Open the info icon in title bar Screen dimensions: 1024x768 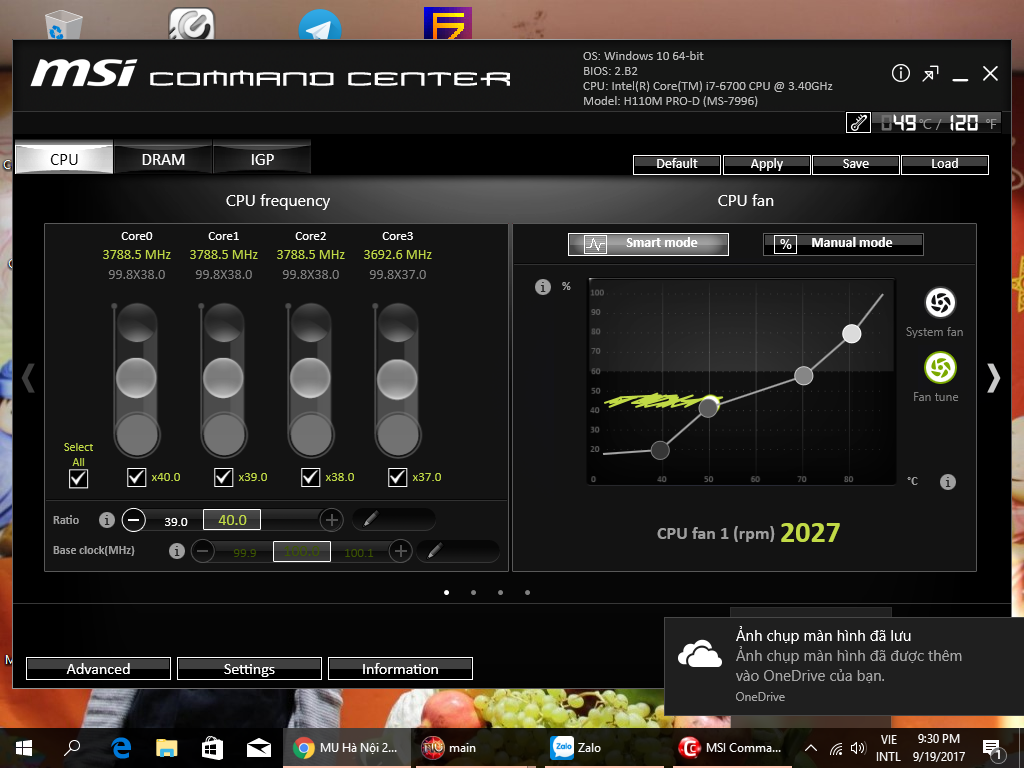[x=900, y=74]
